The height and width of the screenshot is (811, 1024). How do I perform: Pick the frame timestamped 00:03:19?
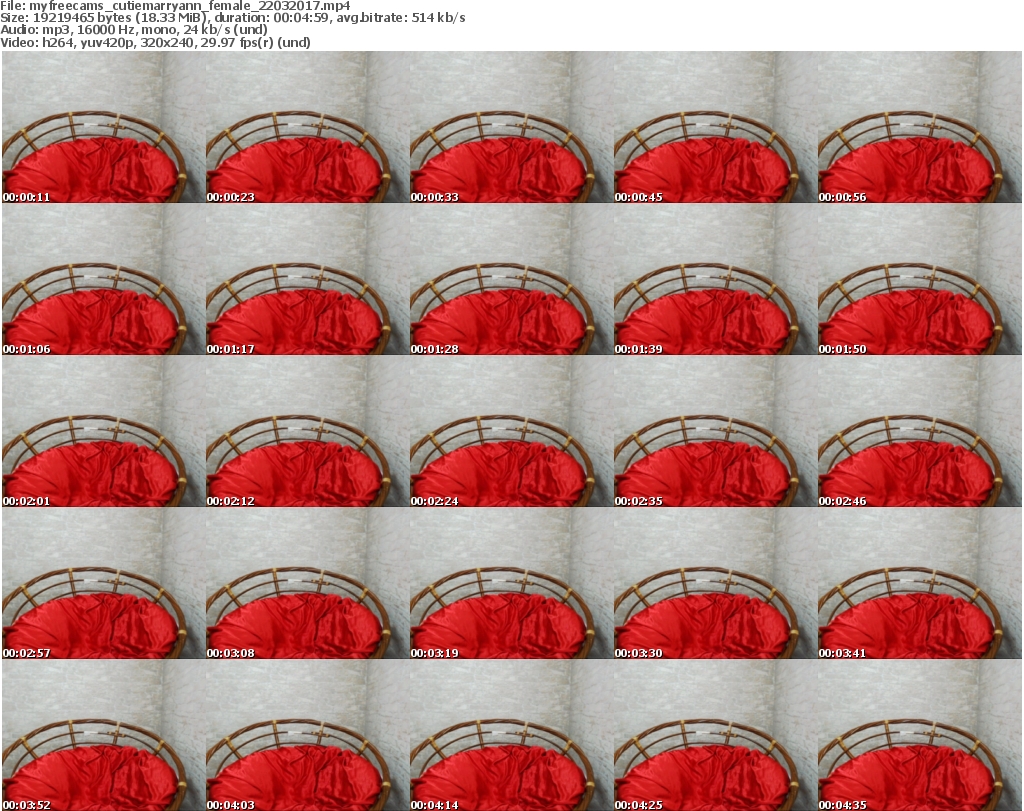click(x=512, y=583)
